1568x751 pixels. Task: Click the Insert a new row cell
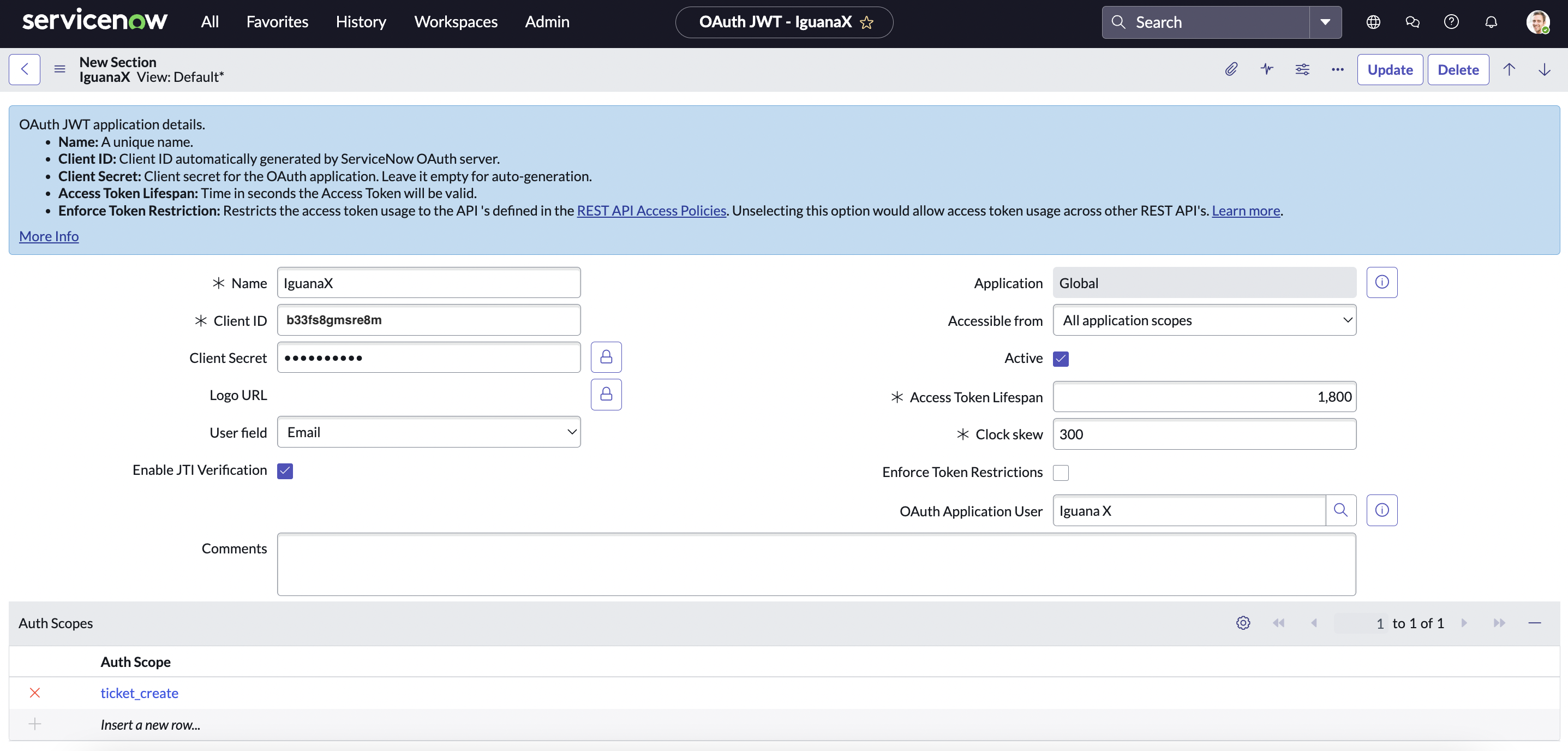151,725
